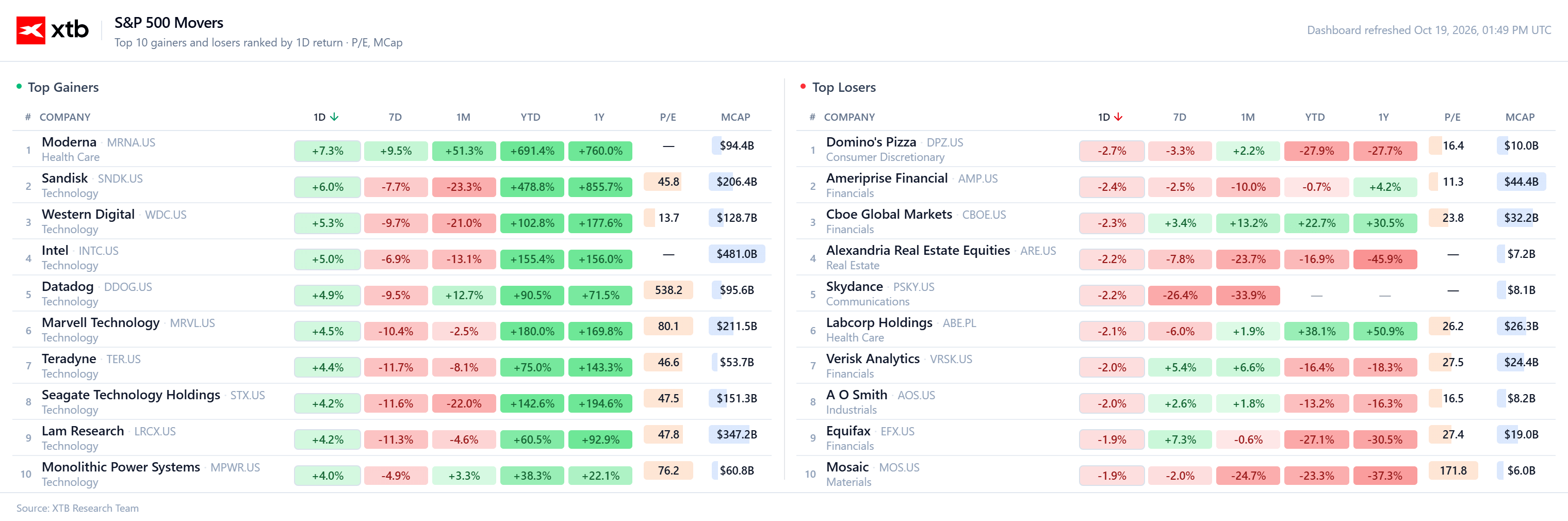This screenshot has height=521, width=1568.
Task: Select Mosaic company name
Action: coord(847,467)
